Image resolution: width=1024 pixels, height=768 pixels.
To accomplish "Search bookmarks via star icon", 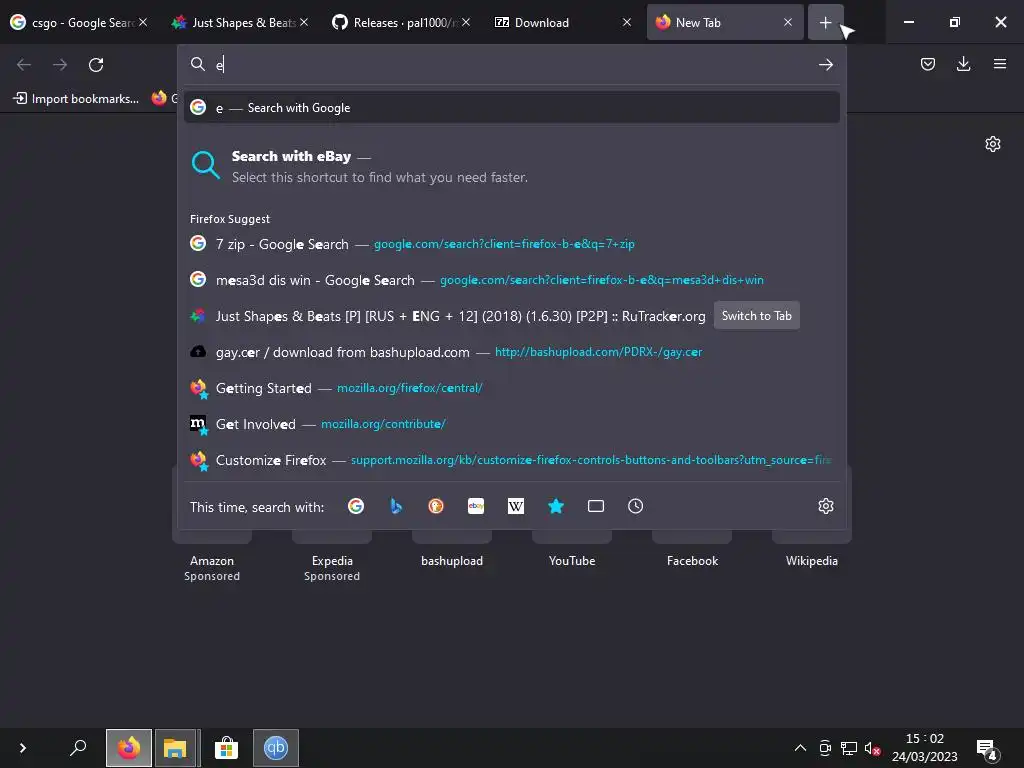I will click(x=556, y=506).
